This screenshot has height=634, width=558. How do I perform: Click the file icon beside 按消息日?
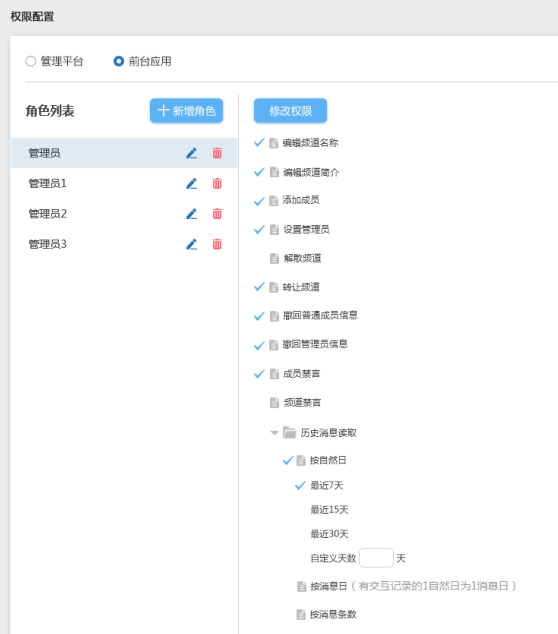pyautogui.click(x=302, y=586)
